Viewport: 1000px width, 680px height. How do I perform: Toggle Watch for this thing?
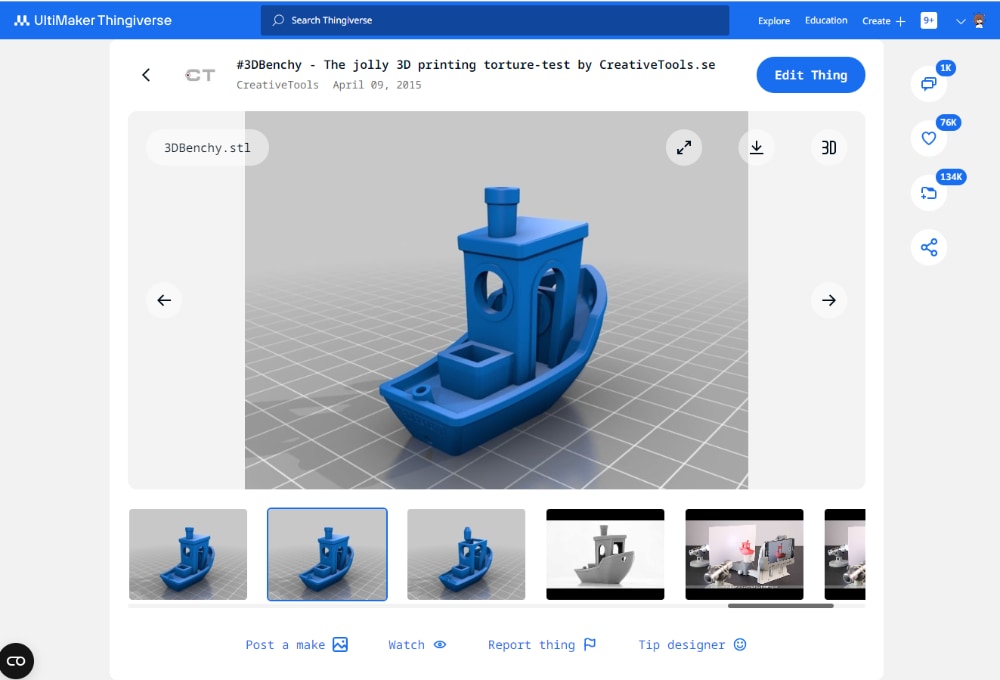pyautogui.click(x=417, y=645)
